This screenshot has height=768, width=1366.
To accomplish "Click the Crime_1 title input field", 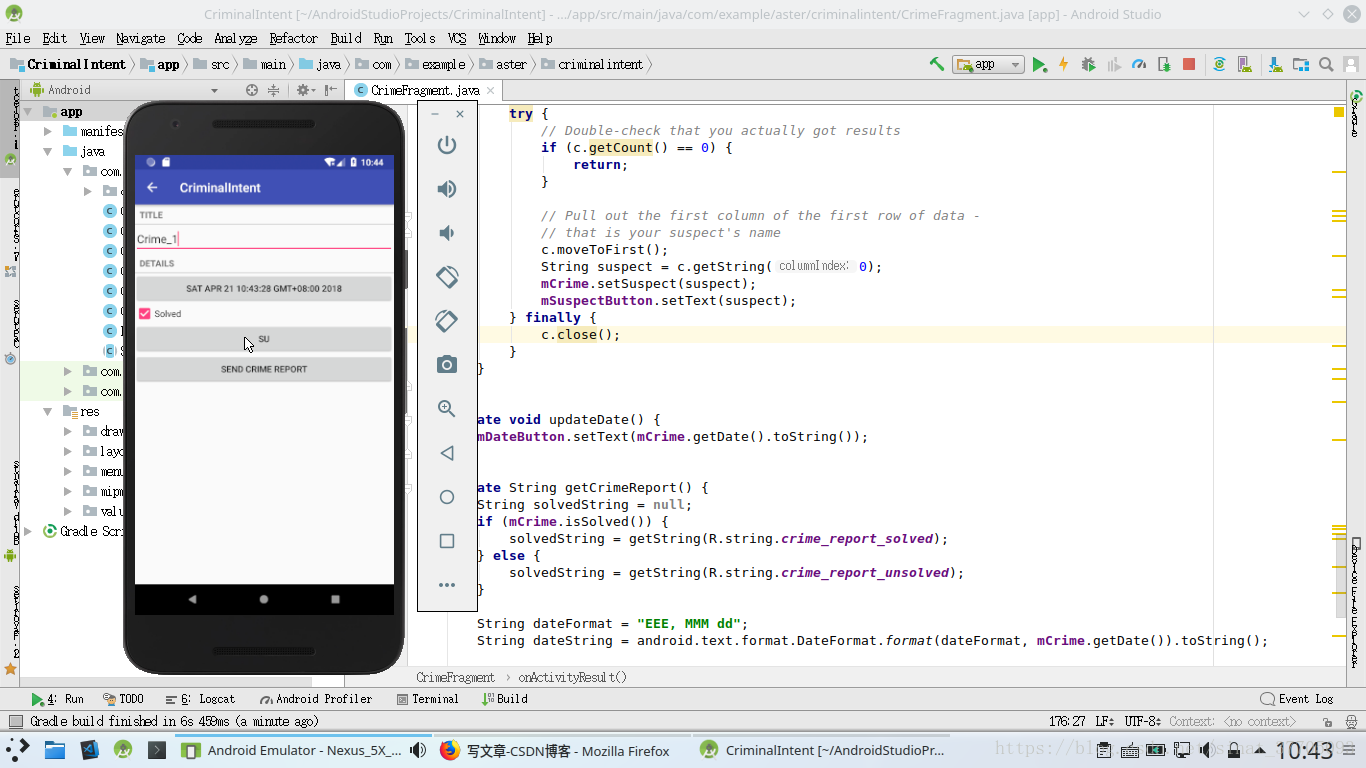I will pyautogui.click(x=264, y=238).
